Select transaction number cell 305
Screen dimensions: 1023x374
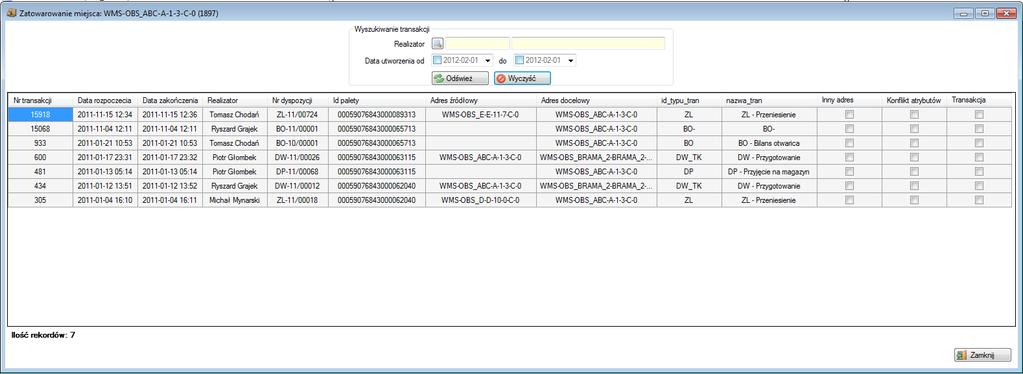point(40,200)
